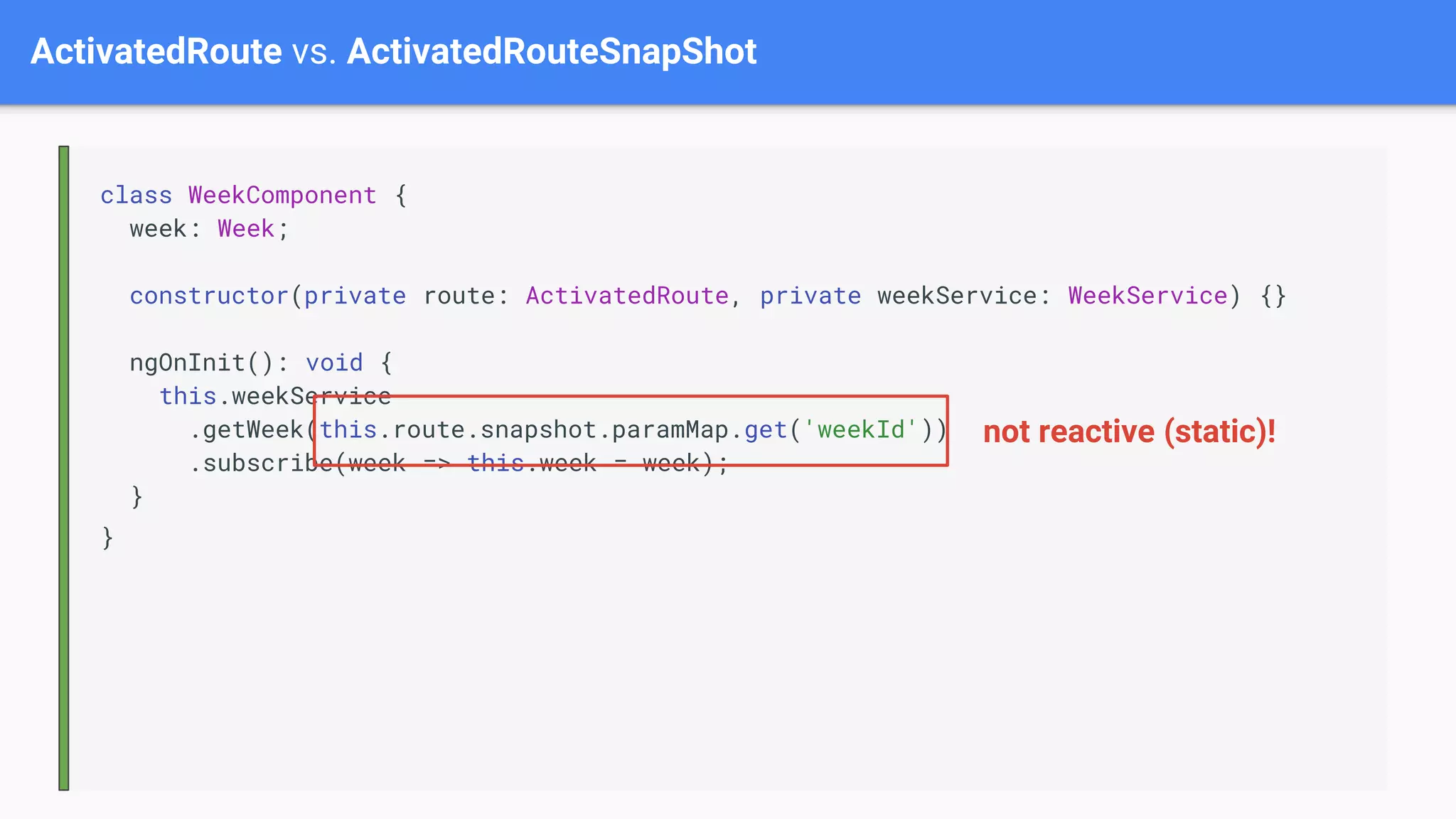Viewport: 1456px width, 819px height.
Task: Click the 'ActivatedRoute' type in the constructor
Action: (x=627, y=296)
